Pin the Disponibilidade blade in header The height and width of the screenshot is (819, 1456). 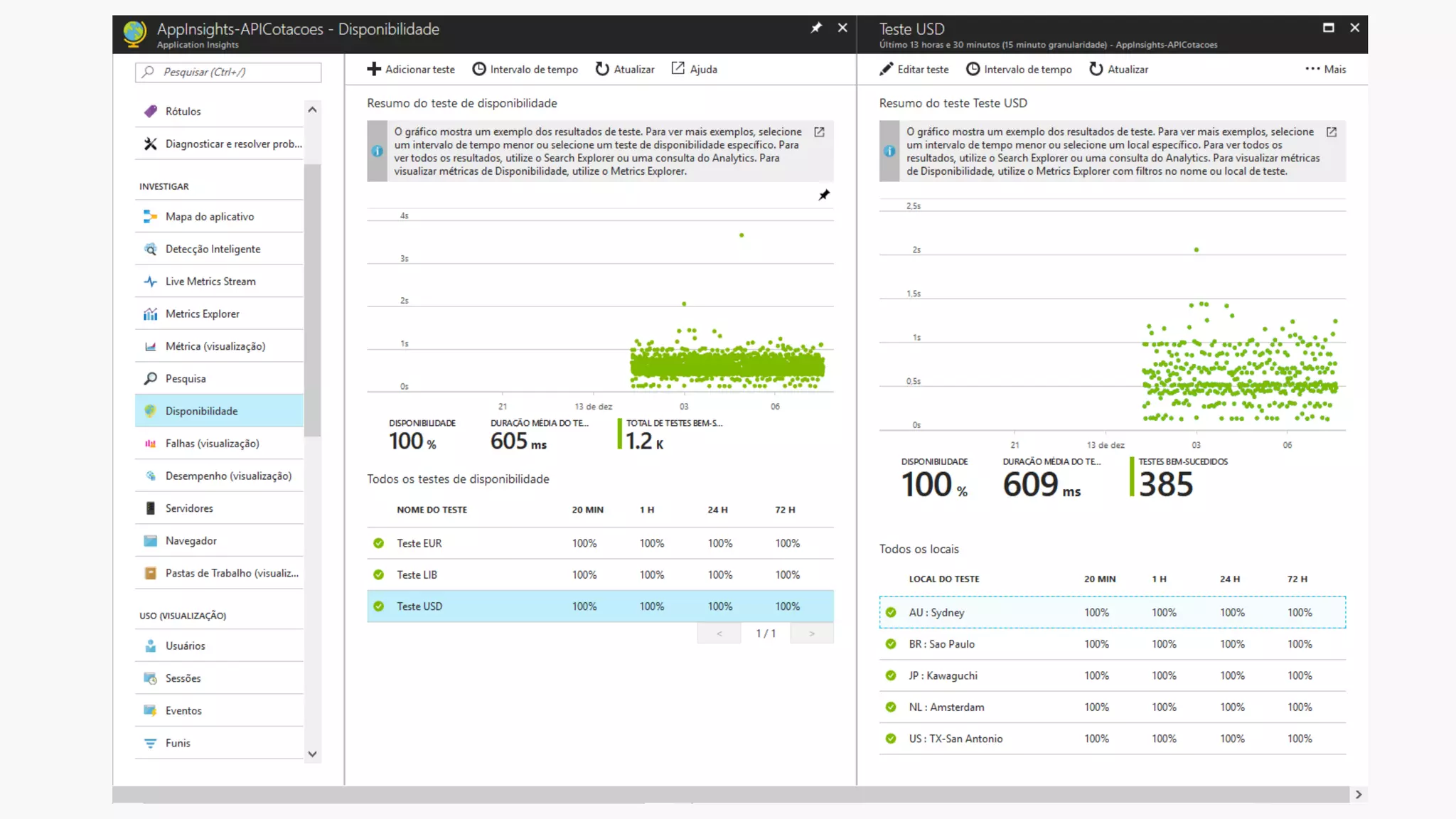click(816, 28)
